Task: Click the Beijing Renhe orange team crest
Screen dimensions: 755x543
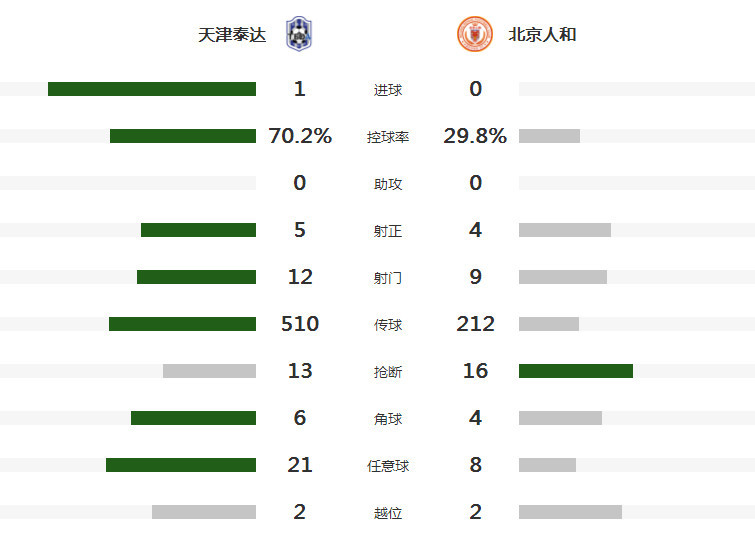Action: click(x=475, y=34)
